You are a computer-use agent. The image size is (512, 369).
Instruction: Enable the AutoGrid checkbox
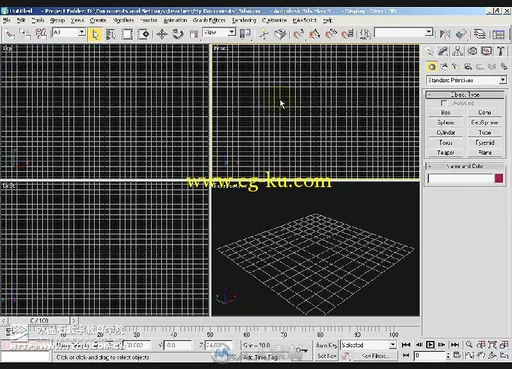444,103
